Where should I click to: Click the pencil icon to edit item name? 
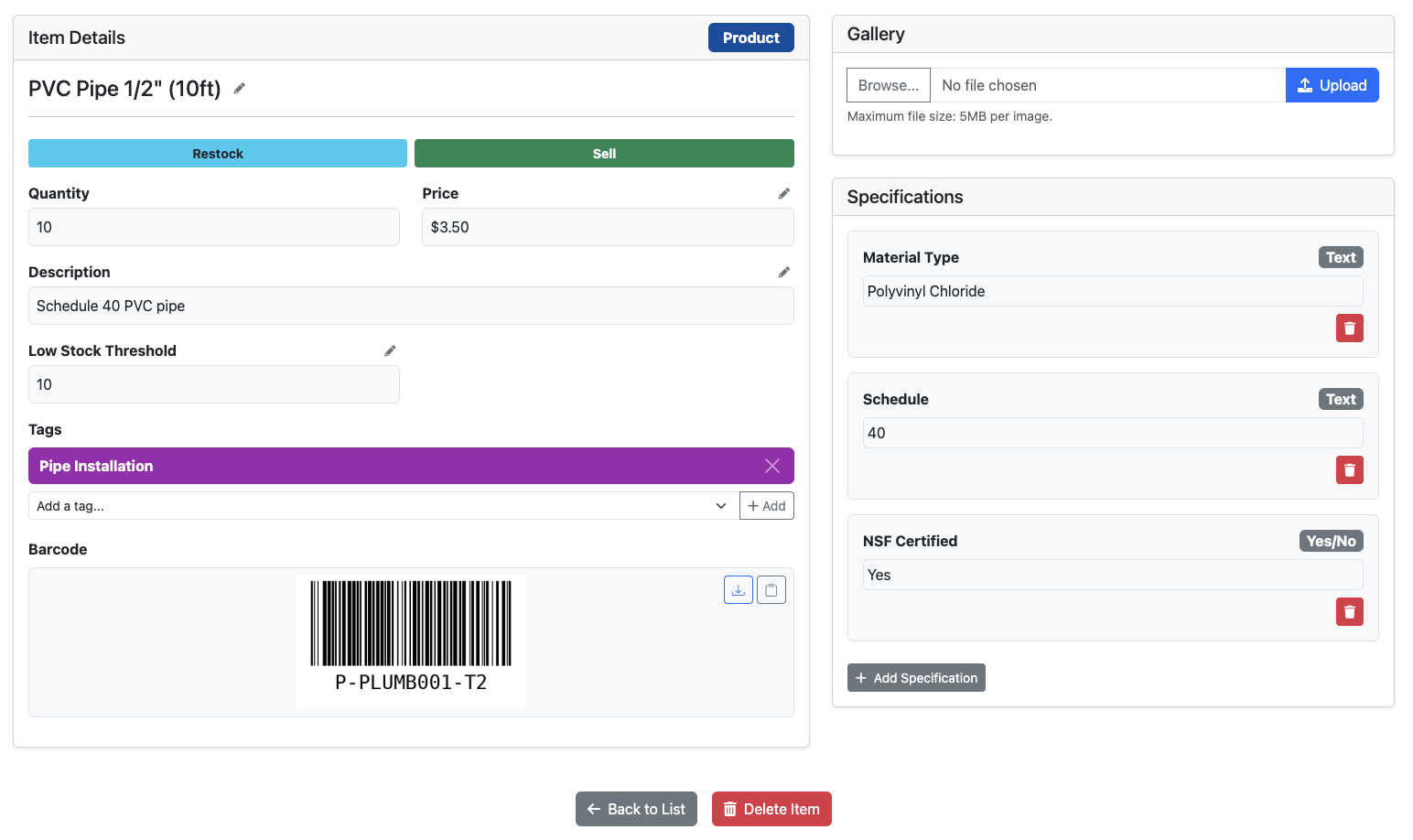pyautogui.click(x=239, y=88)
